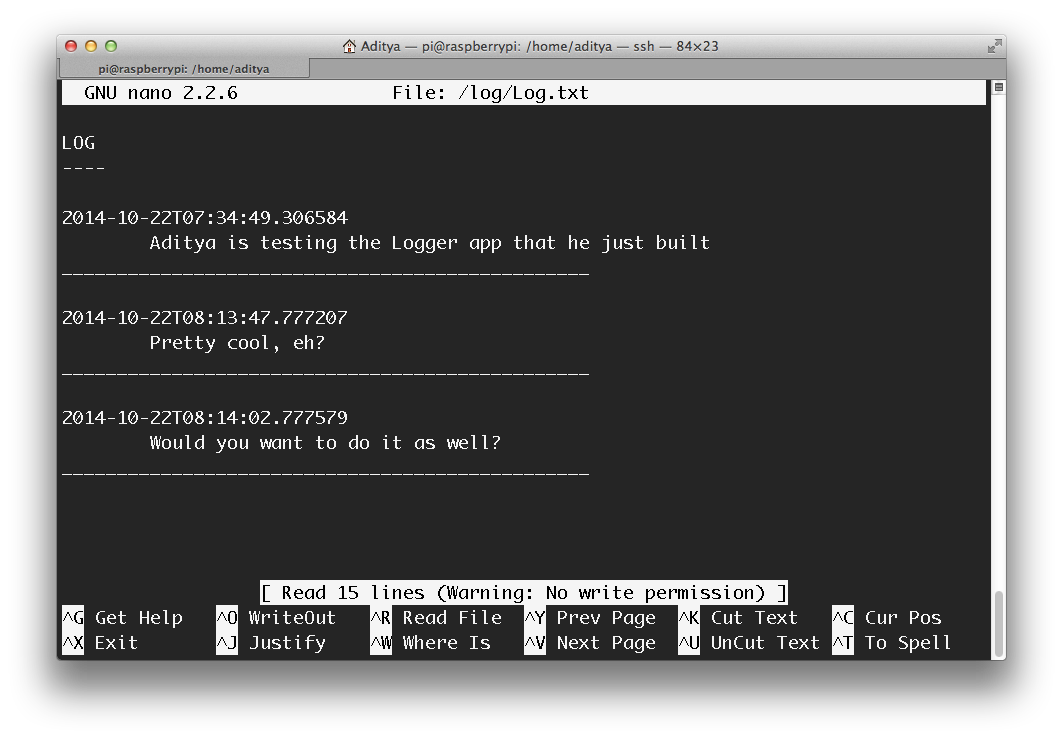Trigger WriteOut via its ^O label

click(x=283, y=617)
